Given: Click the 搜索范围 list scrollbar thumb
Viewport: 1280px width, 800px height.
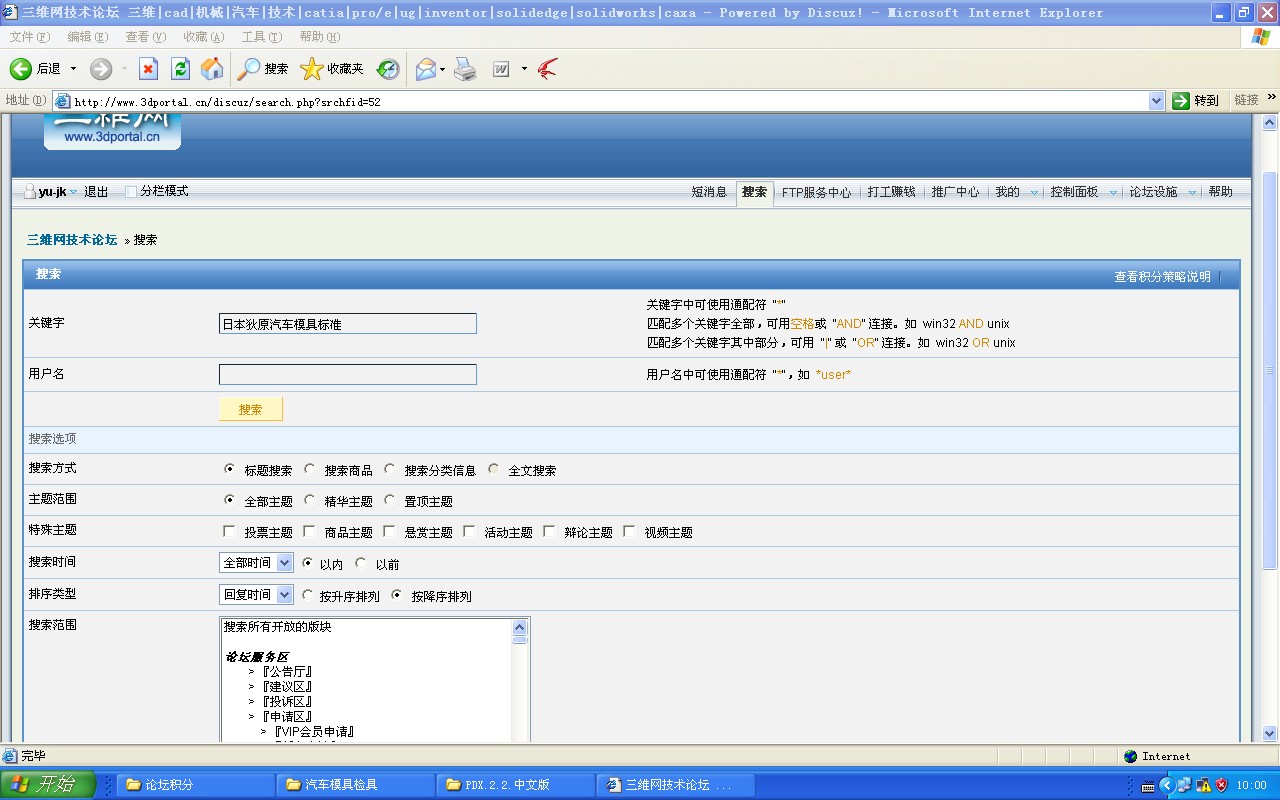Looking at the screenshot, I should click(x=520, y=639).
